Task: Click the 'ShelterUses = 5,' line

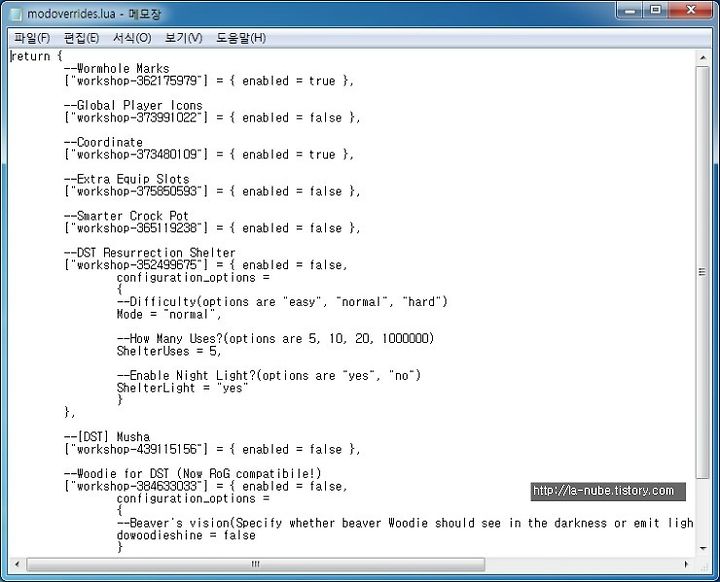Action: pyautogui.click(x=169, y=351)
